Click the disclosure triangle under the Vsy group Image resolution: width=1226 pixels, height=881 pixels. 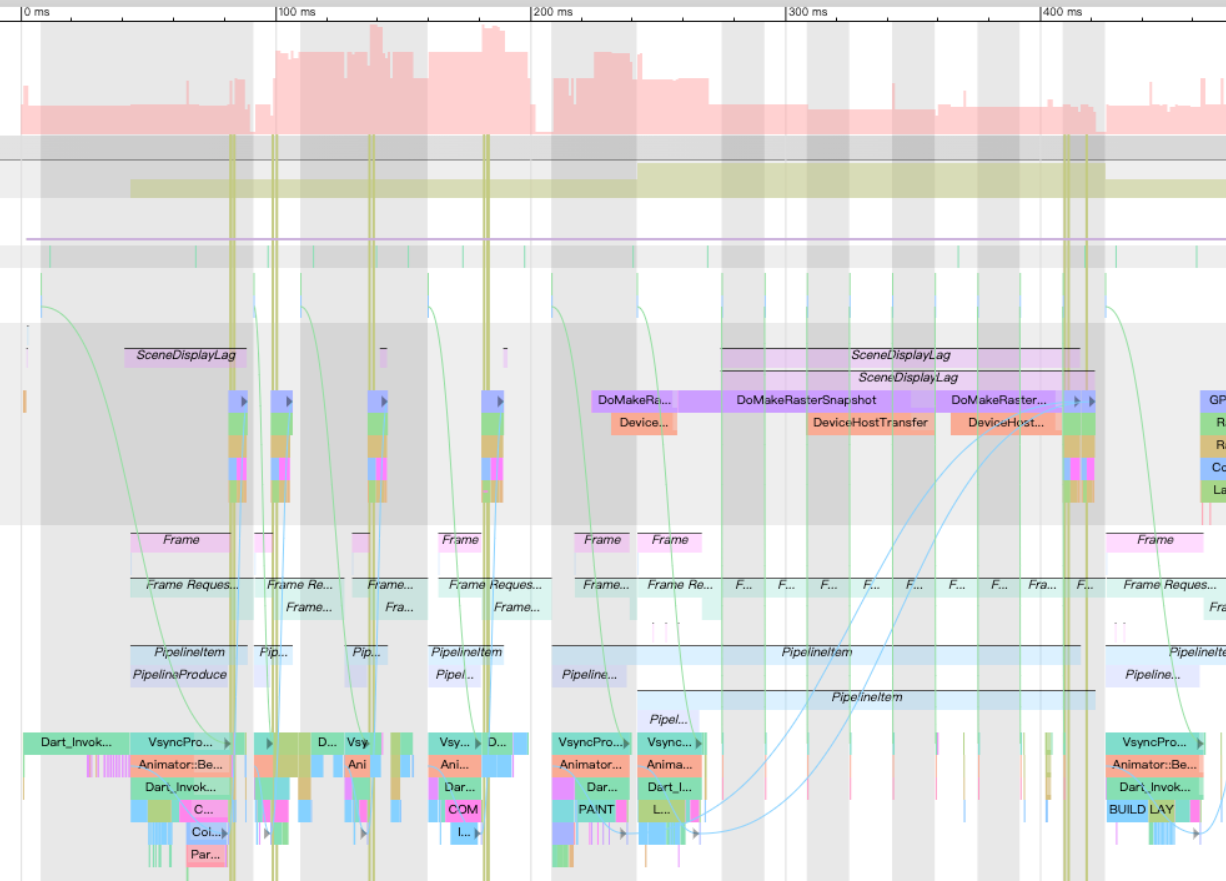tap(364, 833)
